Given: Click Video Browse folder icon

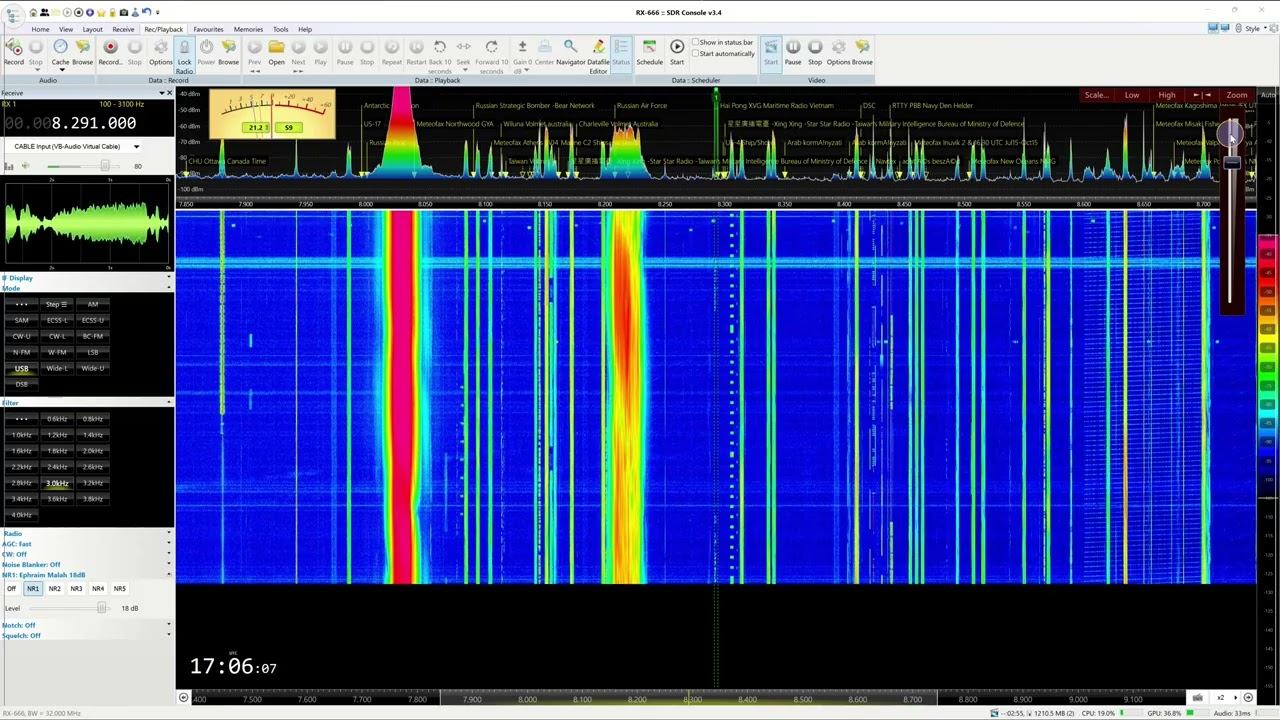Looking at the screenshot, I should click(862, 48).
